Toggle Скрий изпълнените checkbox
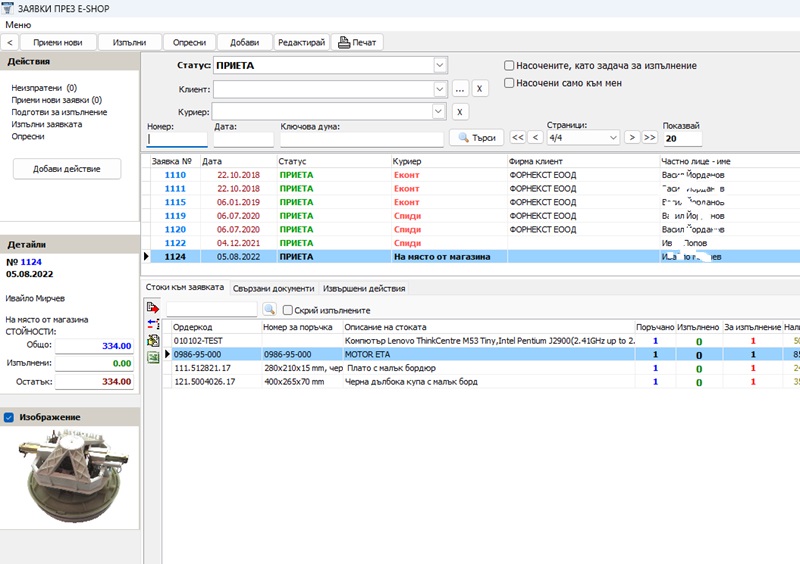Screen dimensions: 800x564 click(x=288, y=310)
